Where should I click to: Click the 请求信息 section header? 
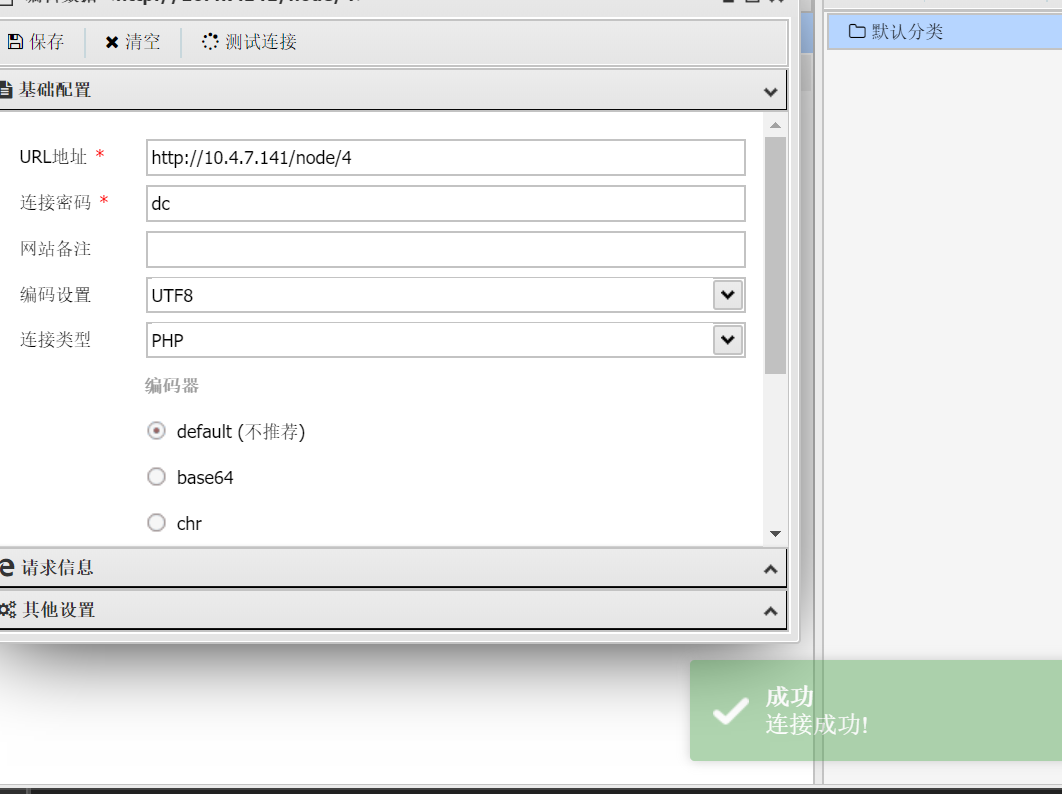coord(393,568)
